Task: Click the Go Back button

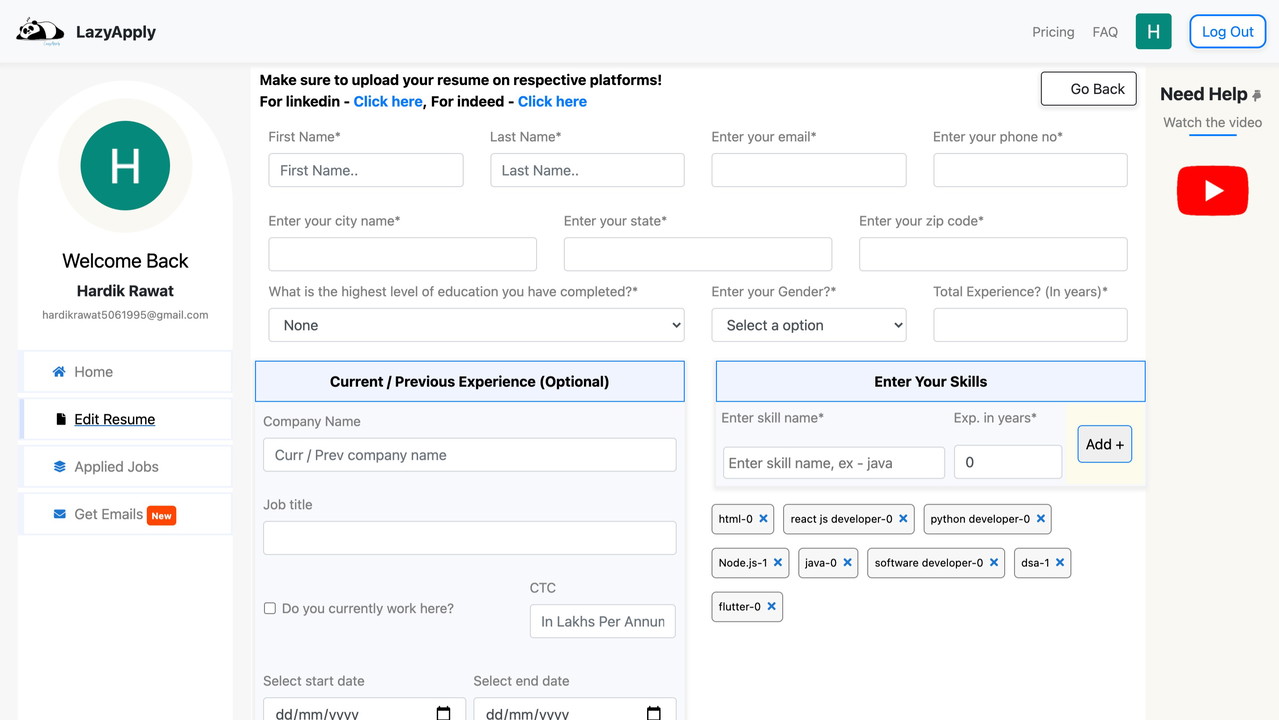Action: (x=1088, y=88)
